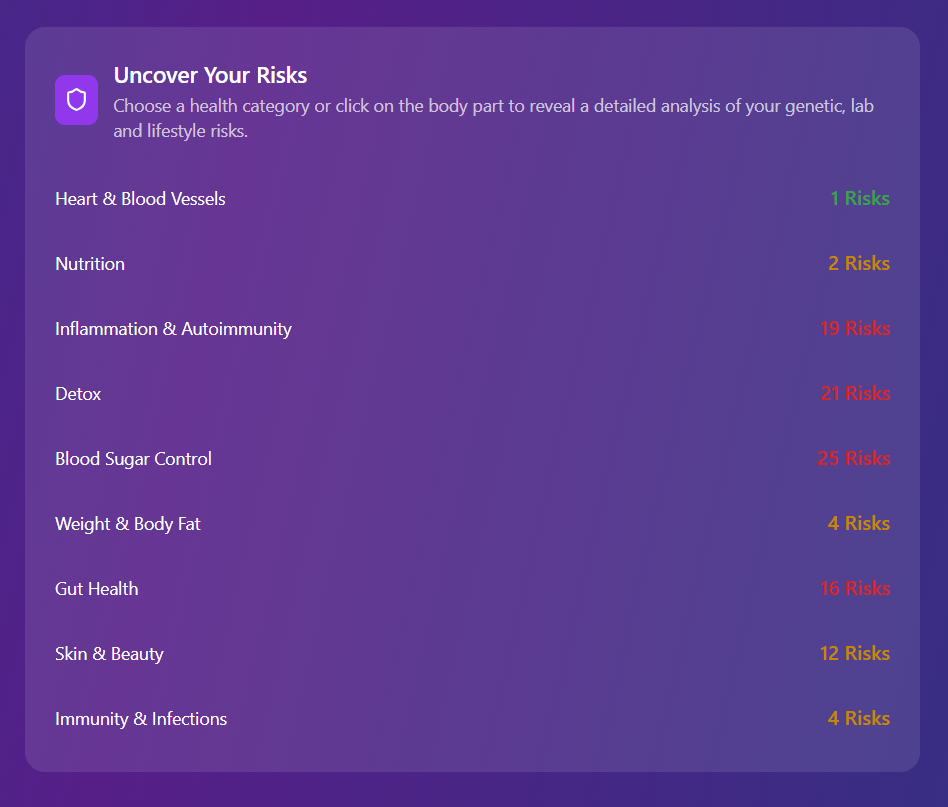Select the Weight & Body Fat category
Screen dimensions: 948x807
(x=128, y=524)
